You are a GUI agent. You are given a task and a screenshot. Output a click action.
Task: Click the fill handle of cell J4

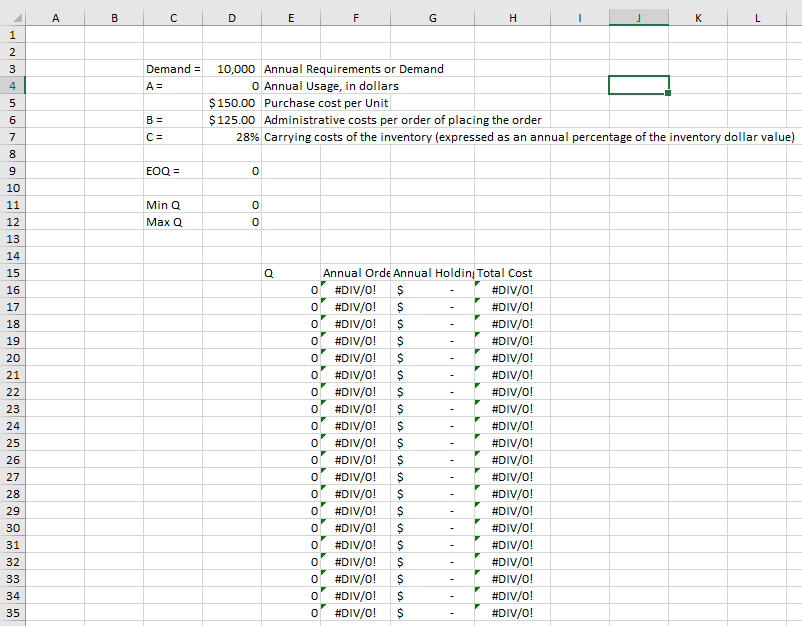[x=668, y=93]
